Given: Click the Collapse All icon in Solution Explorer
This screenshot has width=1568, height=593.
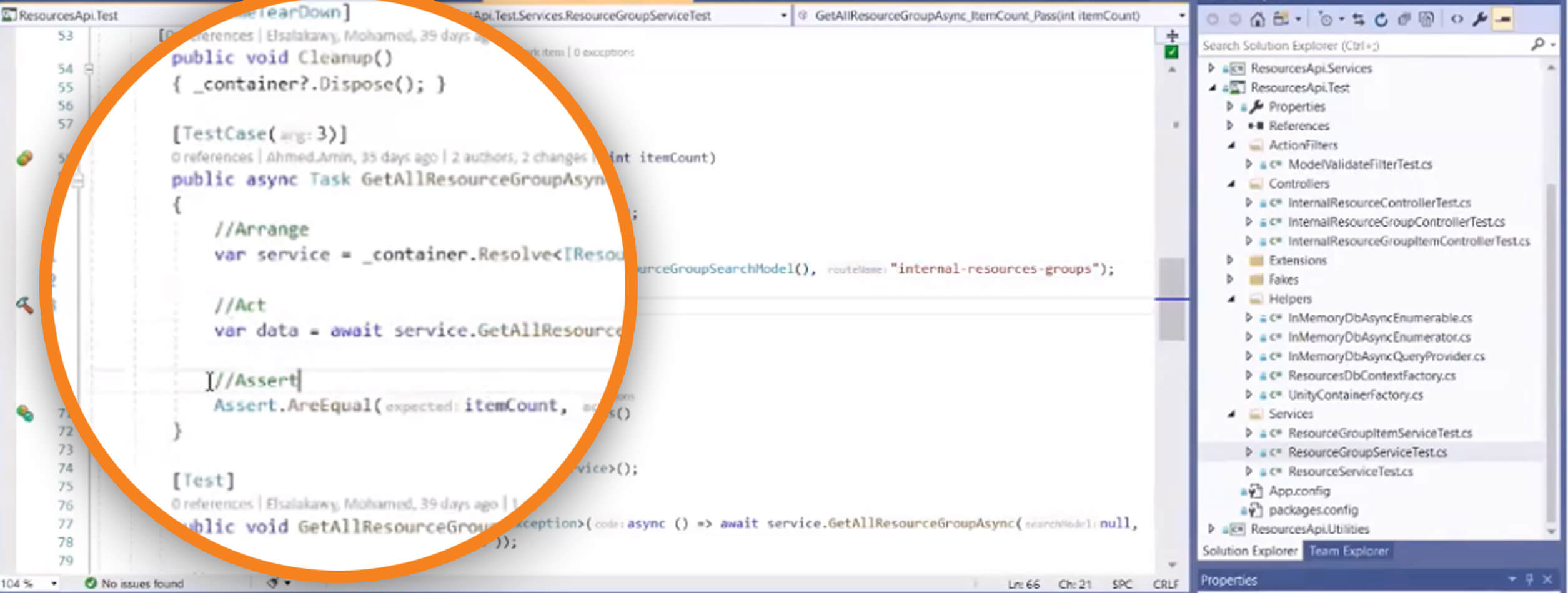Looking at the screenshot, I should coord(1404,19).
